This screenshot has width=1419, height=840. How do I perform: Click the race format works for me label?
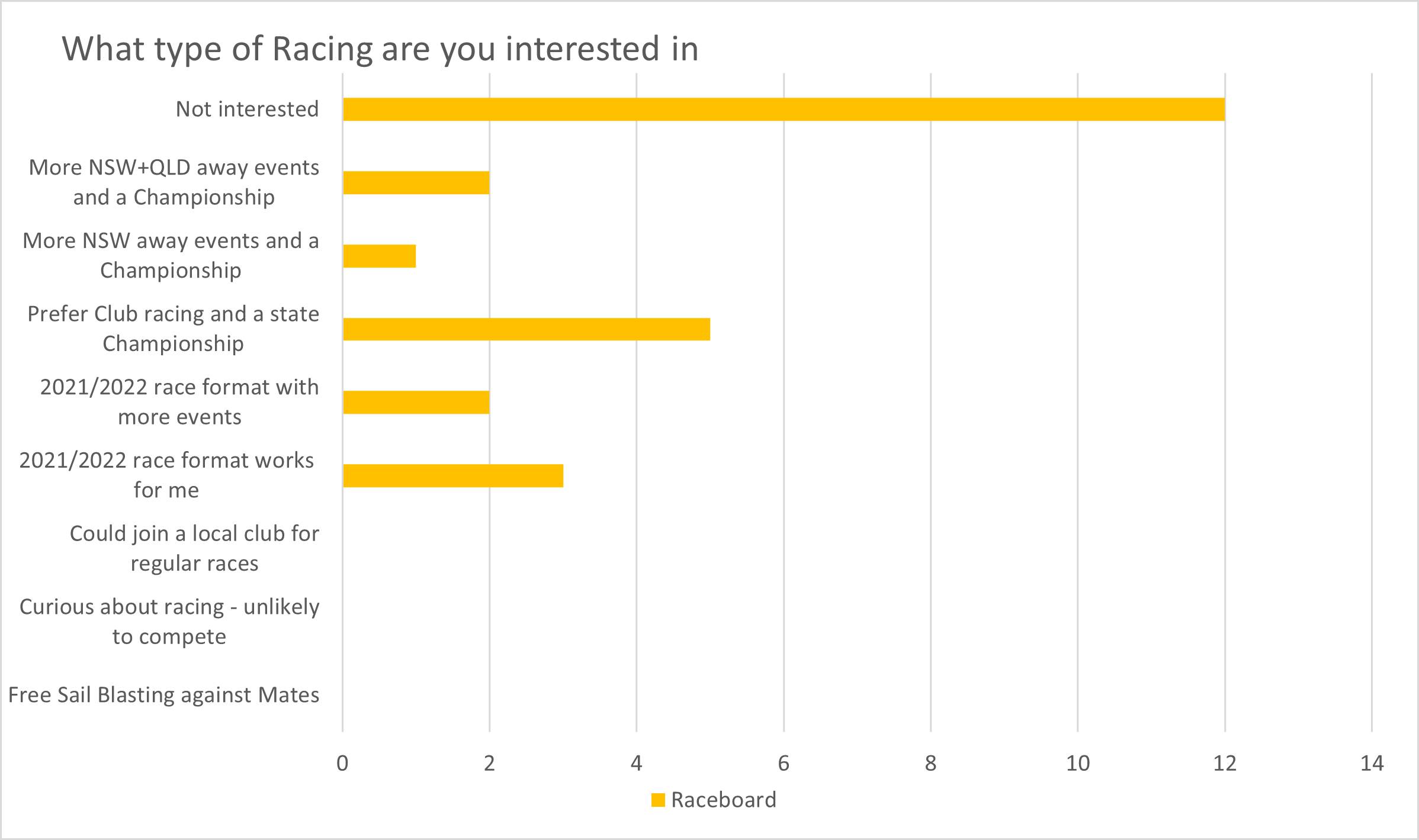(166, 475)
